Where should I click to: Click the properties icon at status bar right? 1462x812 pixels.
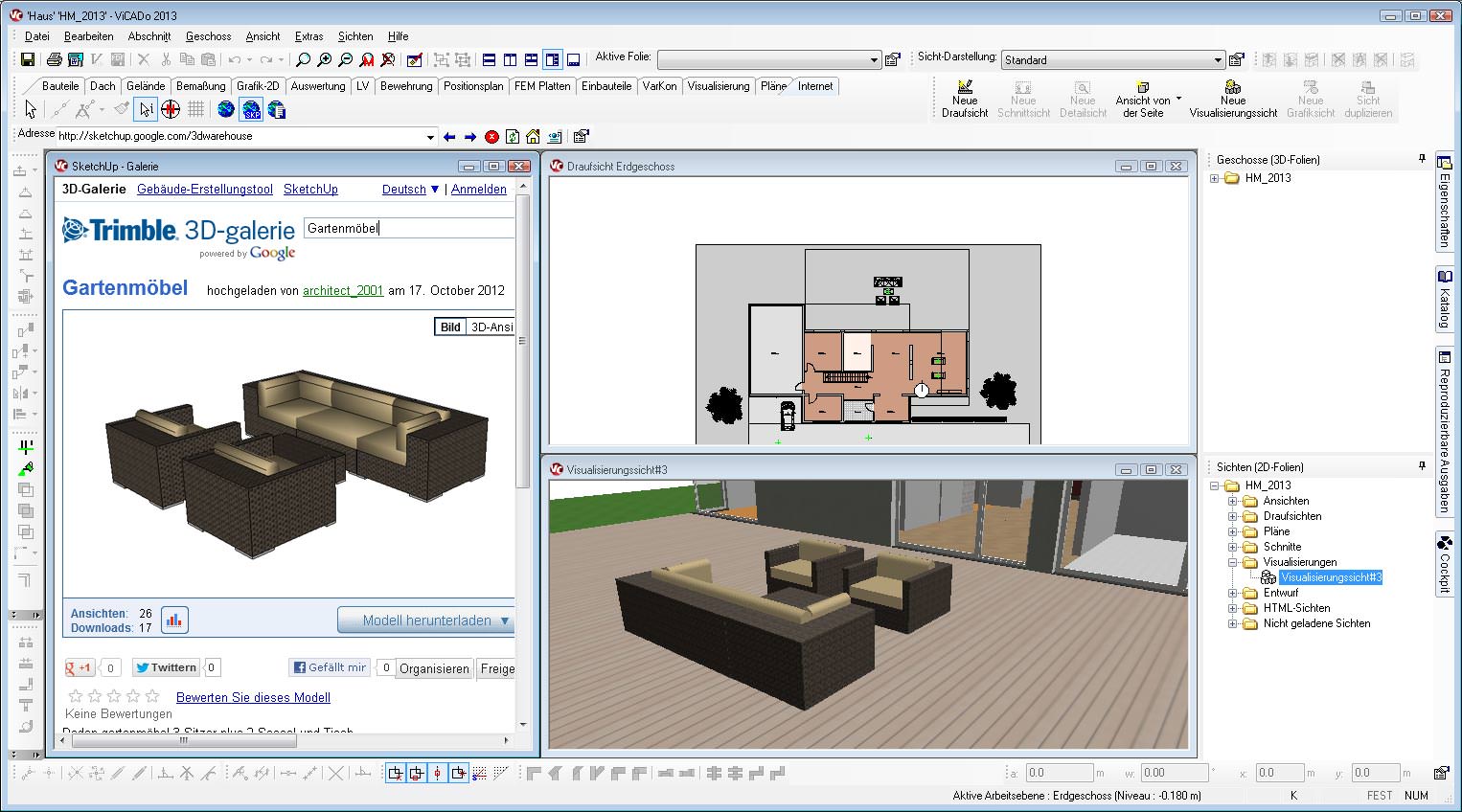click(1441, 773)
